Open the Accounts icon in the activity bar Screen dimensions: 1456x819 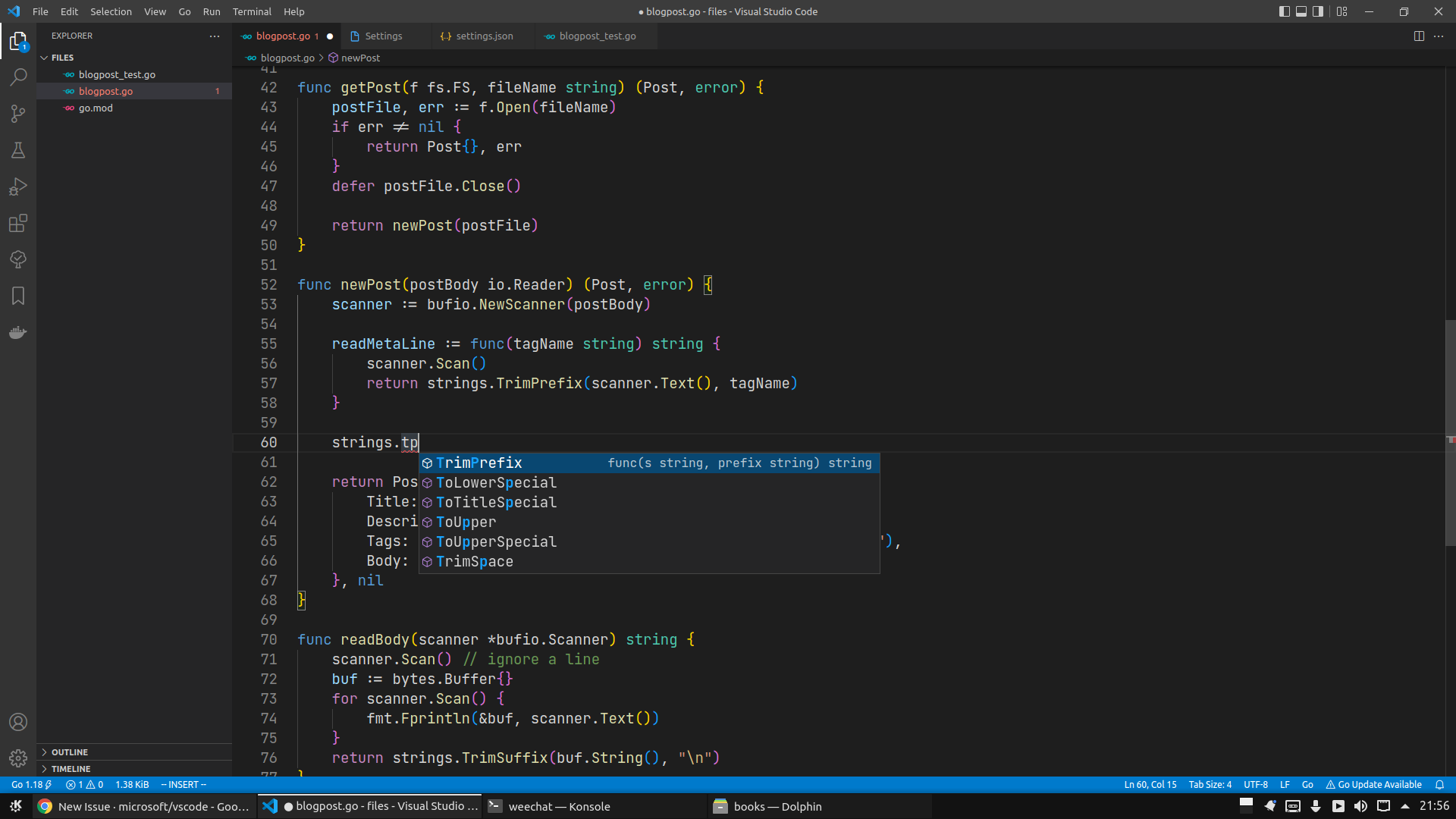click(18, 722)
